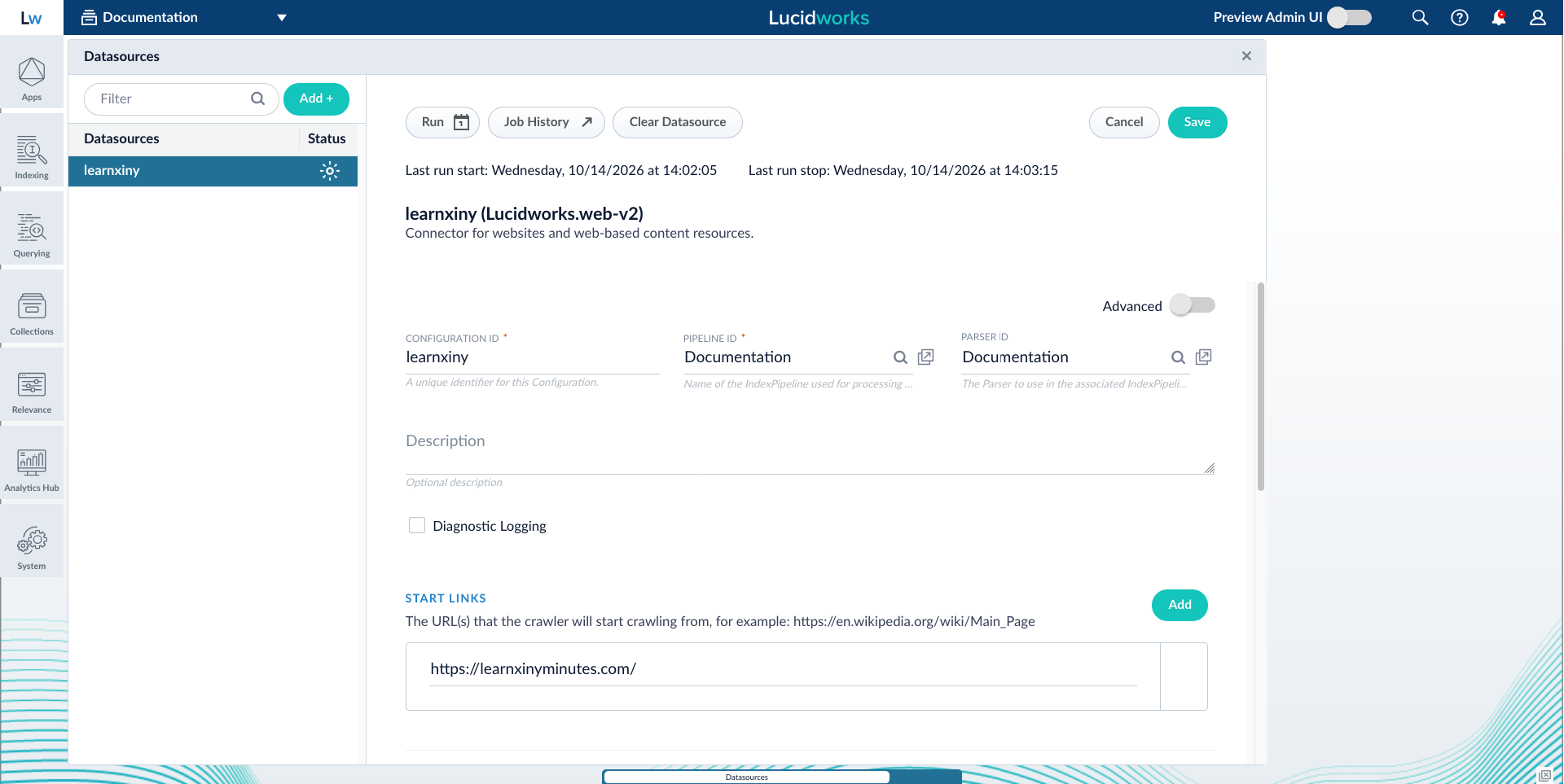Click the Run button

(442, 122)
